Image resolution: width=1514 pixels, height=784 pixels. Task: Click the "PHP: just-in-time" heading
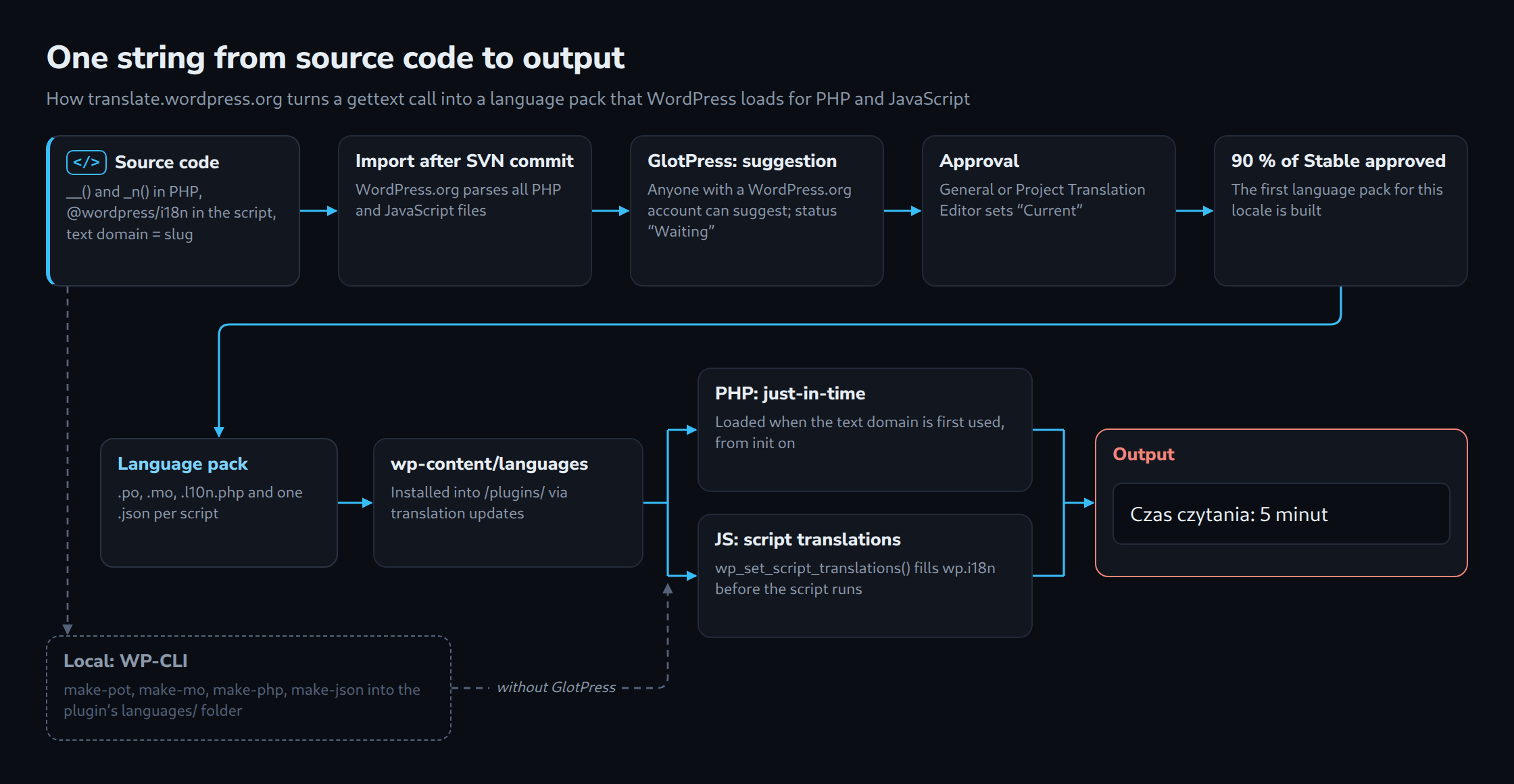pos(790,393)
